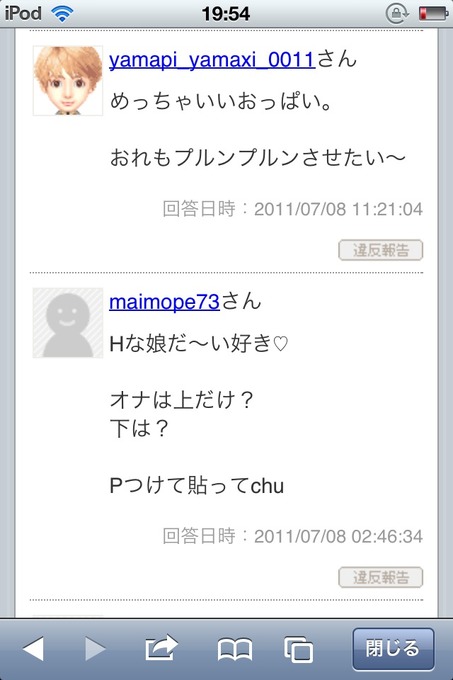Tap the 19:54 clock in status bar
The width and height of the screenshot is (453, 680).
pyautogui.click(x=226, y=14)
